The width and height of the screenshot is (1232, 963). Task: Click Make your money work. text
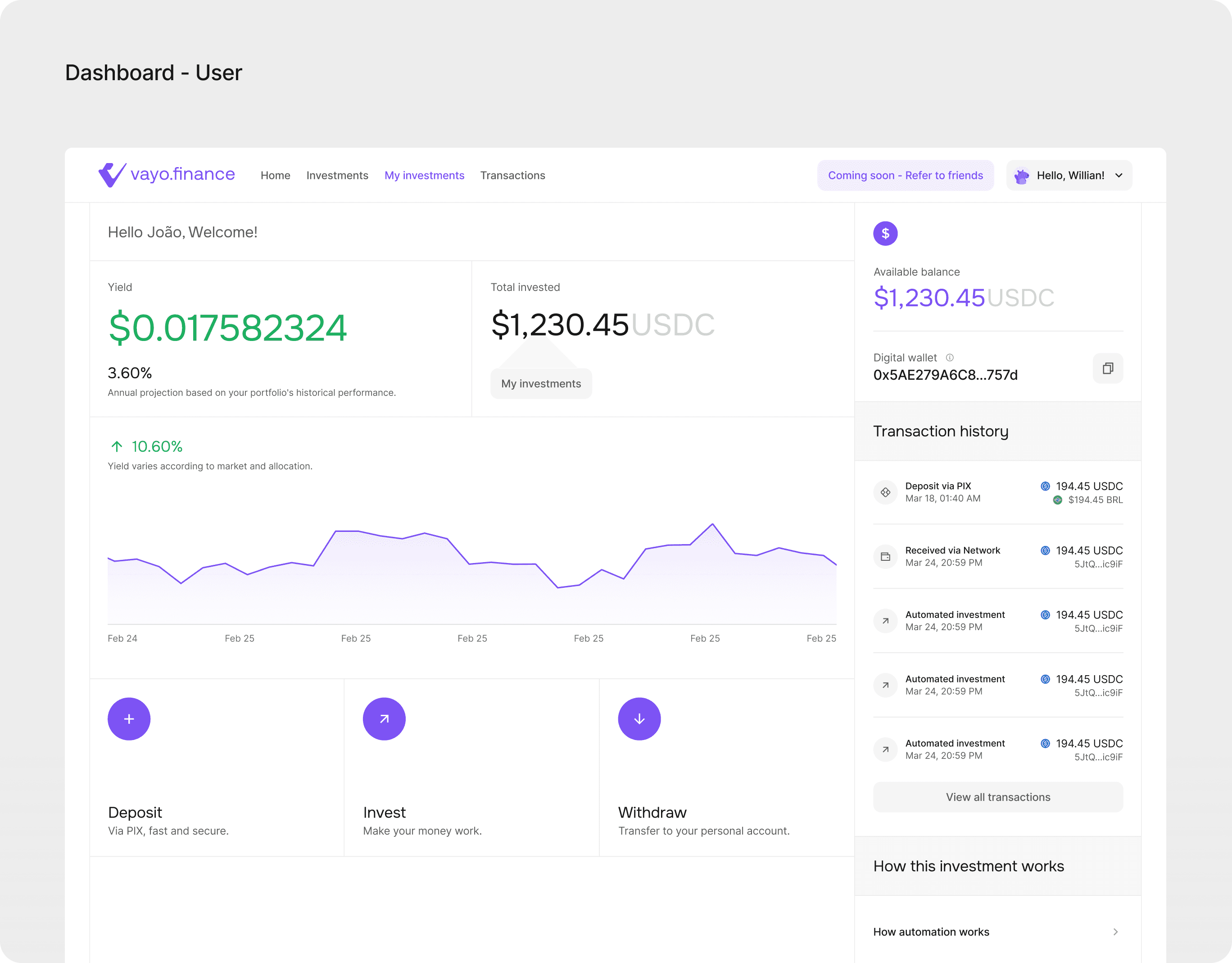pyautogui.click(x=422, y=831)
